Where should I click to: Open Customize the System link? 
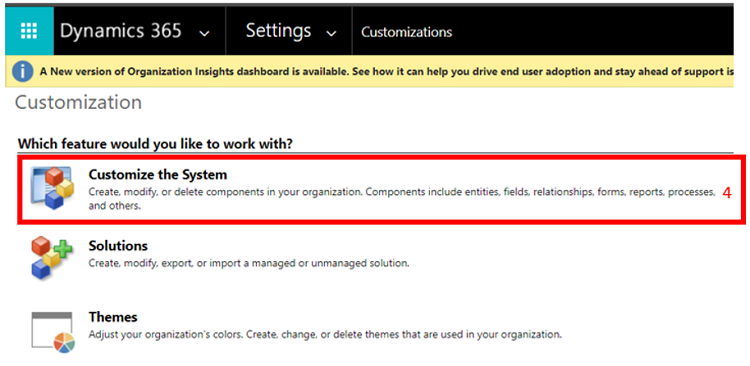(x=158, y=175)
